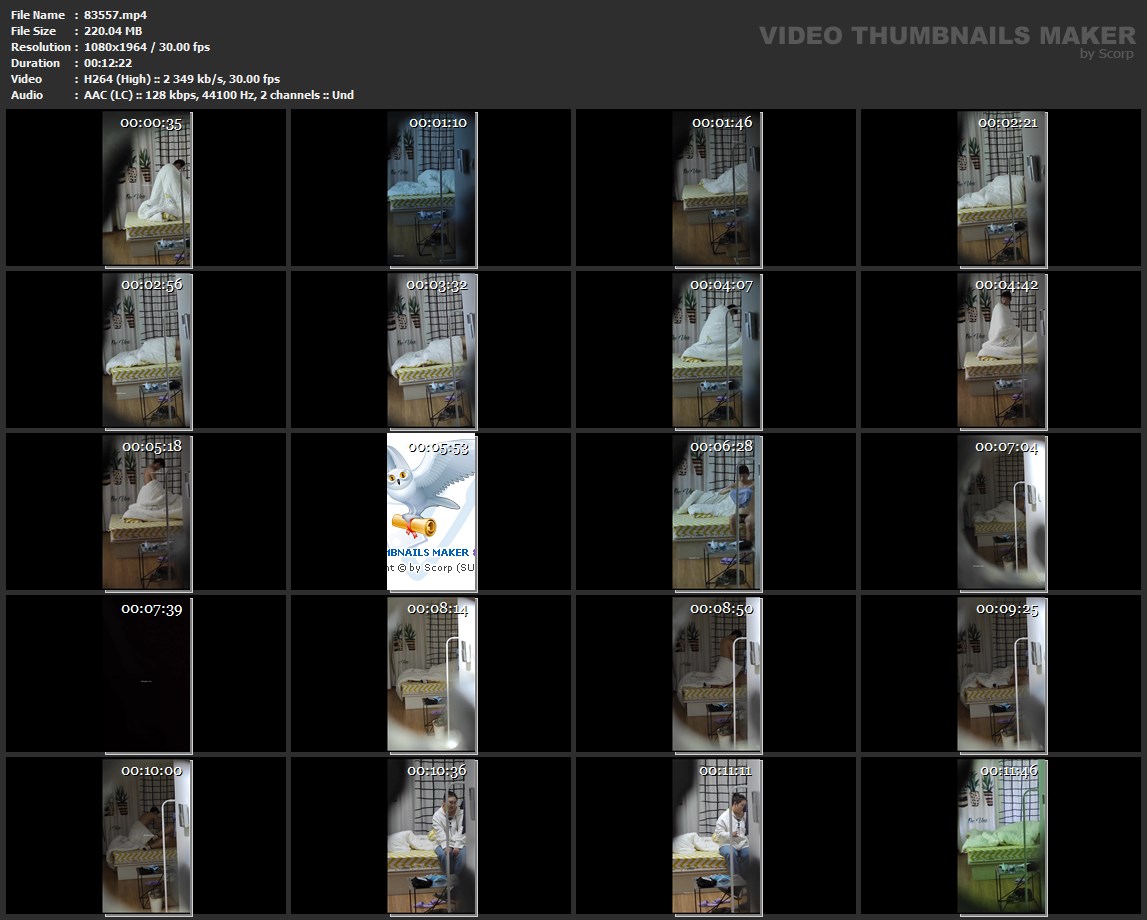Click the thumbnail at timestamp 00:00:35
1147x920 pixels.
(146, 188)
